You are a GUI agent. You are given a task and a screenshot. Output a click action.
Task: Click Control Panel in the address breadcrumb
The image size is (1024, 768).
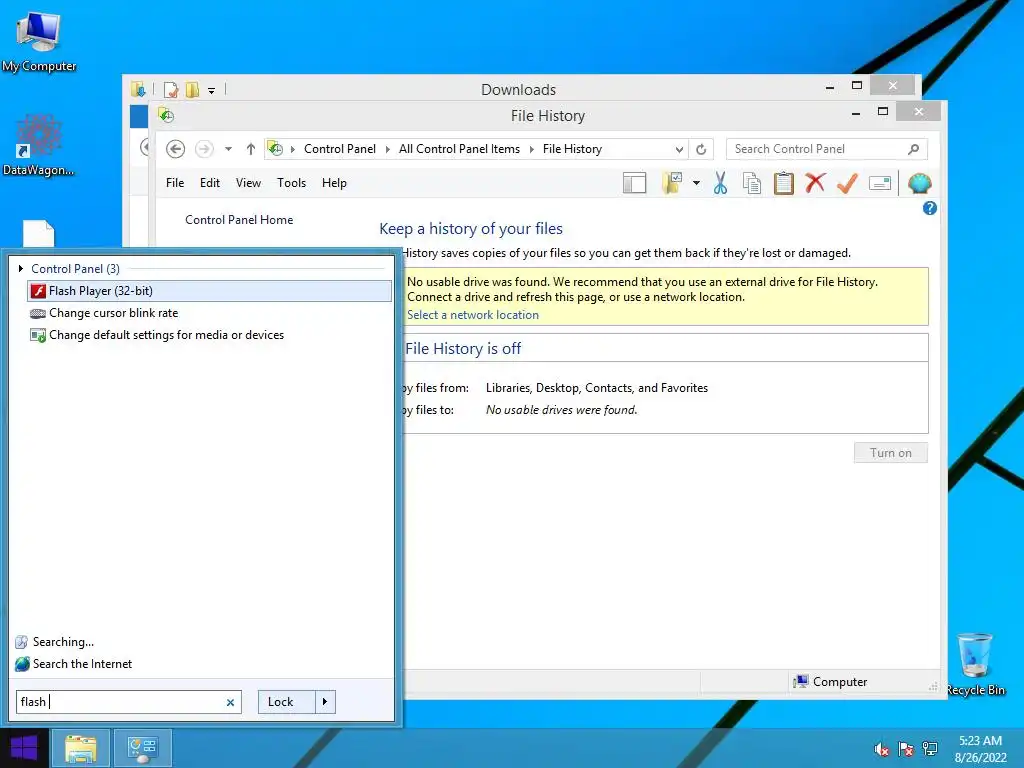tap(340, 149)
